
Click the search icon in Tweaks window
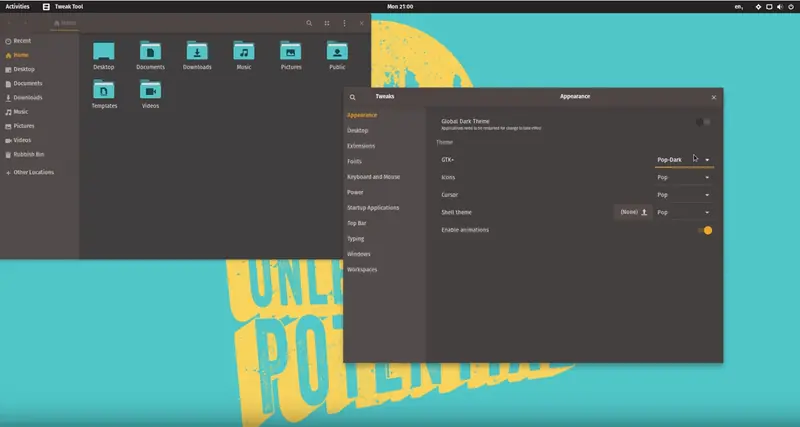[x=353, y=97]
